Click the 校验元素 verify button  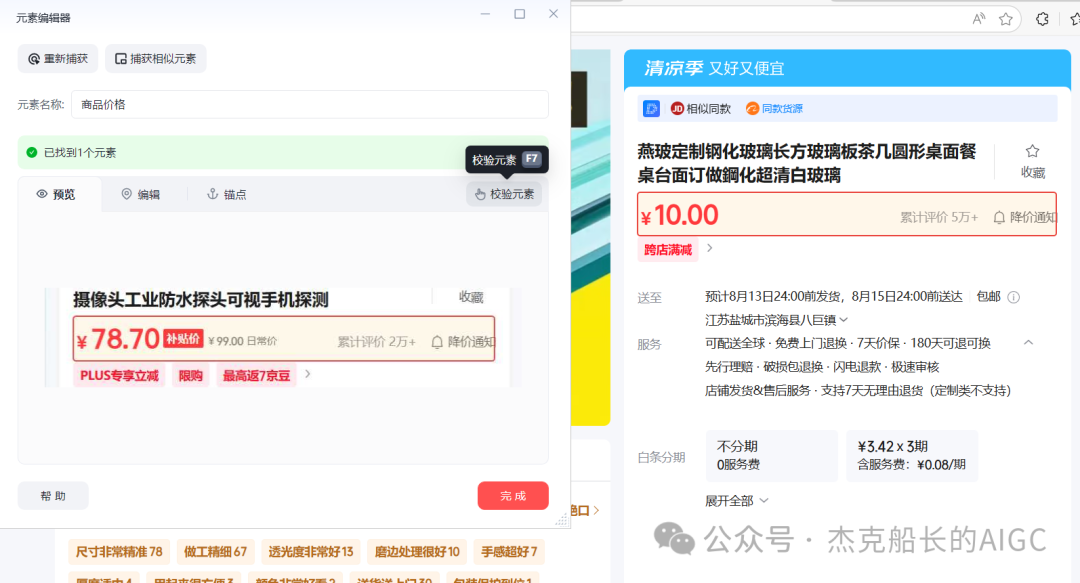point(504,194)
